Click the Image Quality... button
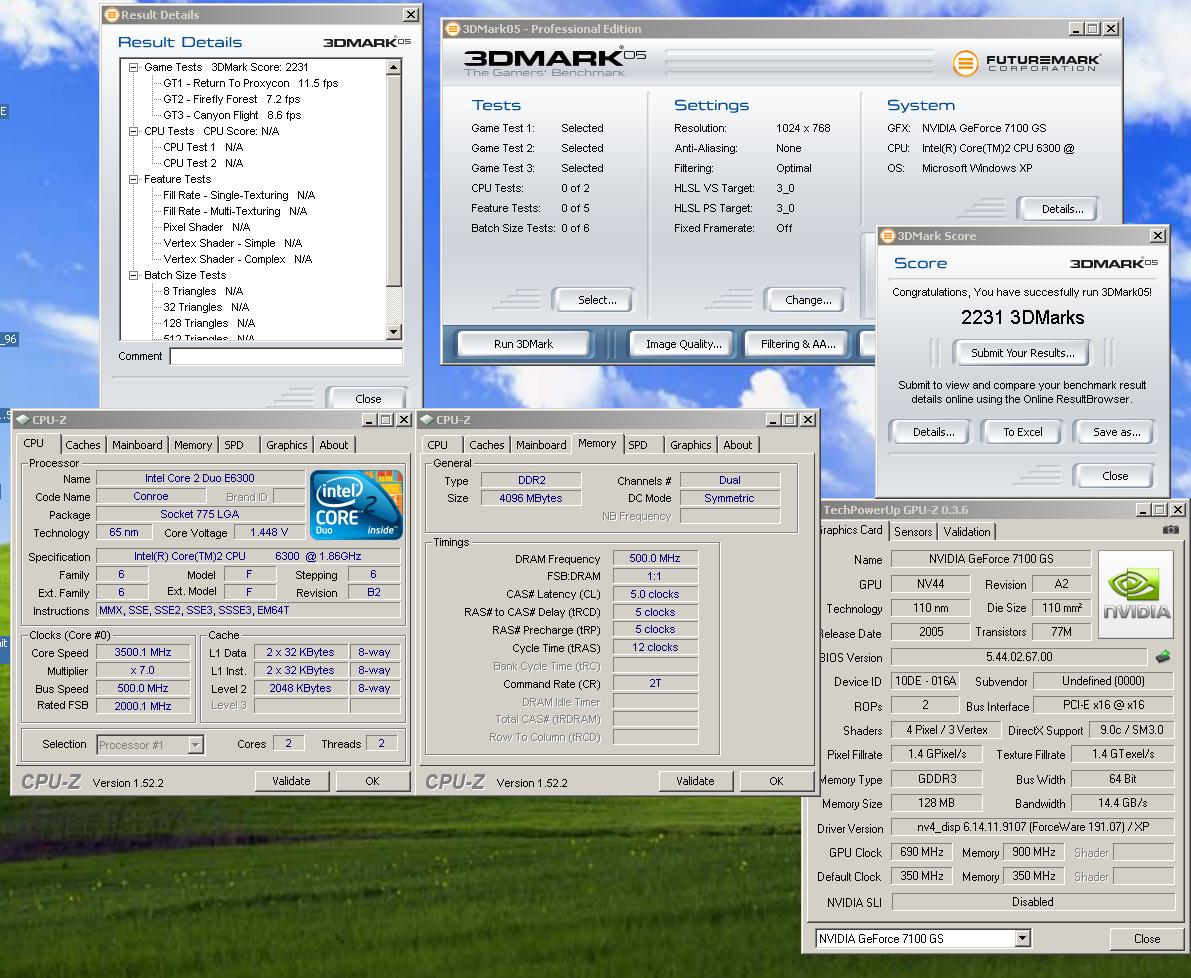 coord(683,344)
